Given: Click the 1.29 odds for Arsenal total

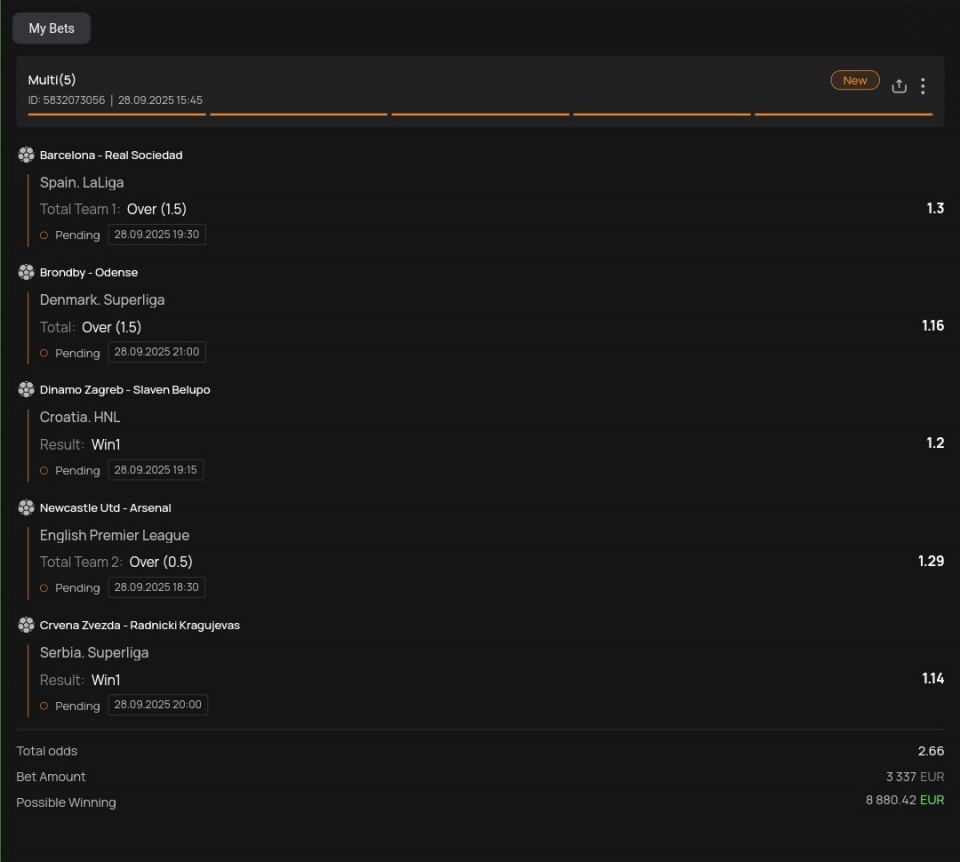Looking at the screenshot, I should click(x=930, y=561).
